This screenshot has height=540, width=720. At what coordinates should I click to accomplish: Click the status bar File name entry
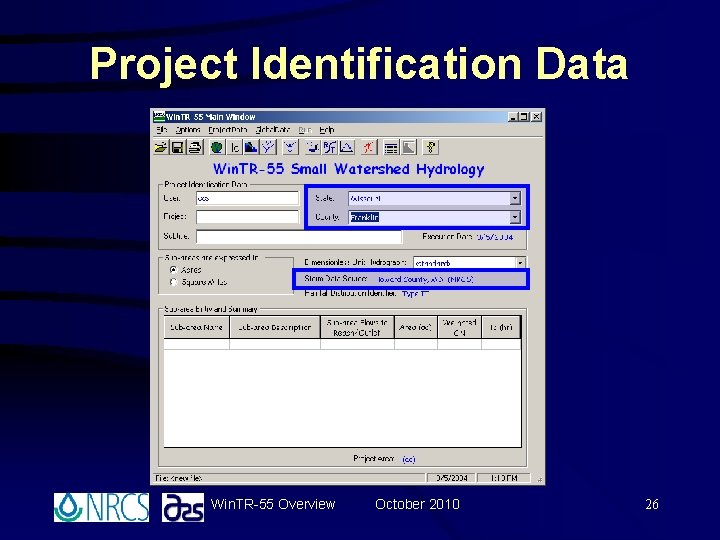point(179,478)
